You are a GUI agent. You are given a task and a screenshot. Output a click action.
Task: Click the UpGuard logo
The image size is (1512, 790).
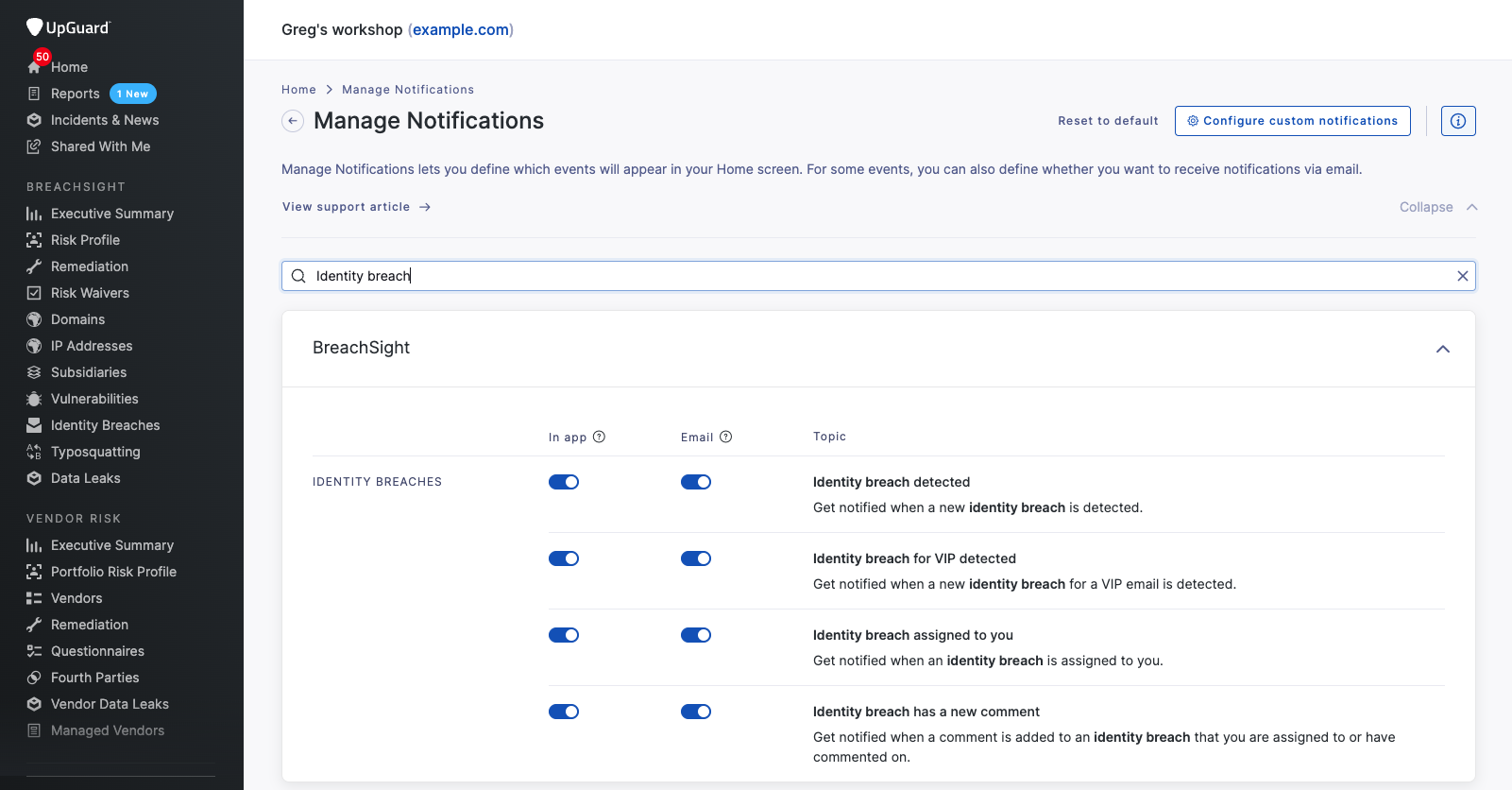[68, 27]
